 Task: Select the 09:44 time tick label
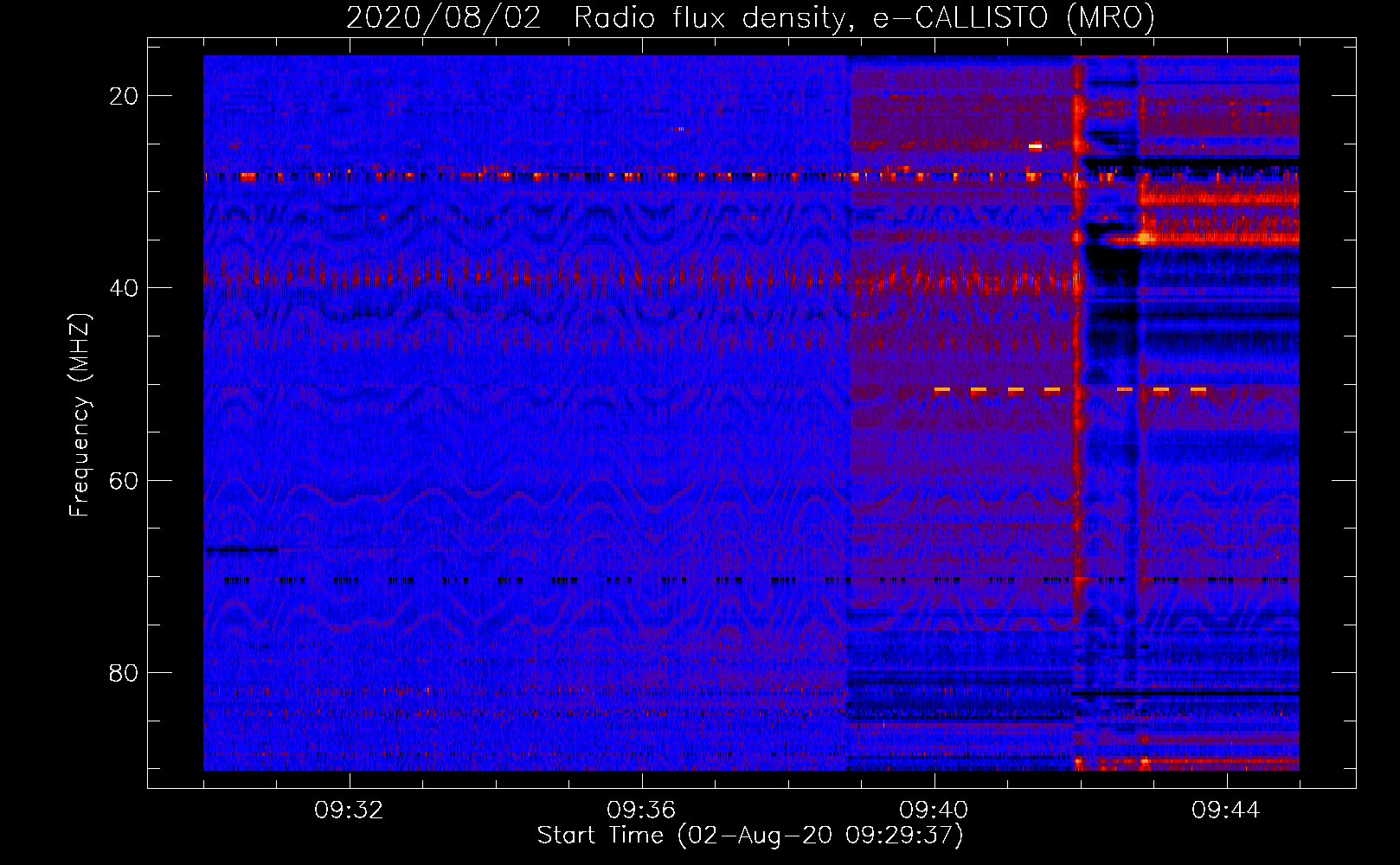pos(1226,811)
